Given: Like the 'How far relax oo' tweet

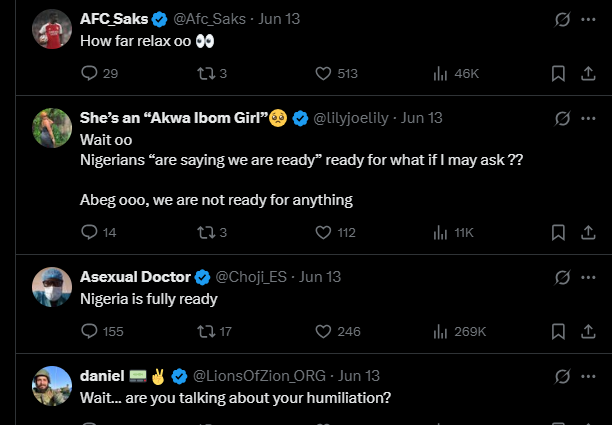Looking at the screenshot, I should point(323,73).
